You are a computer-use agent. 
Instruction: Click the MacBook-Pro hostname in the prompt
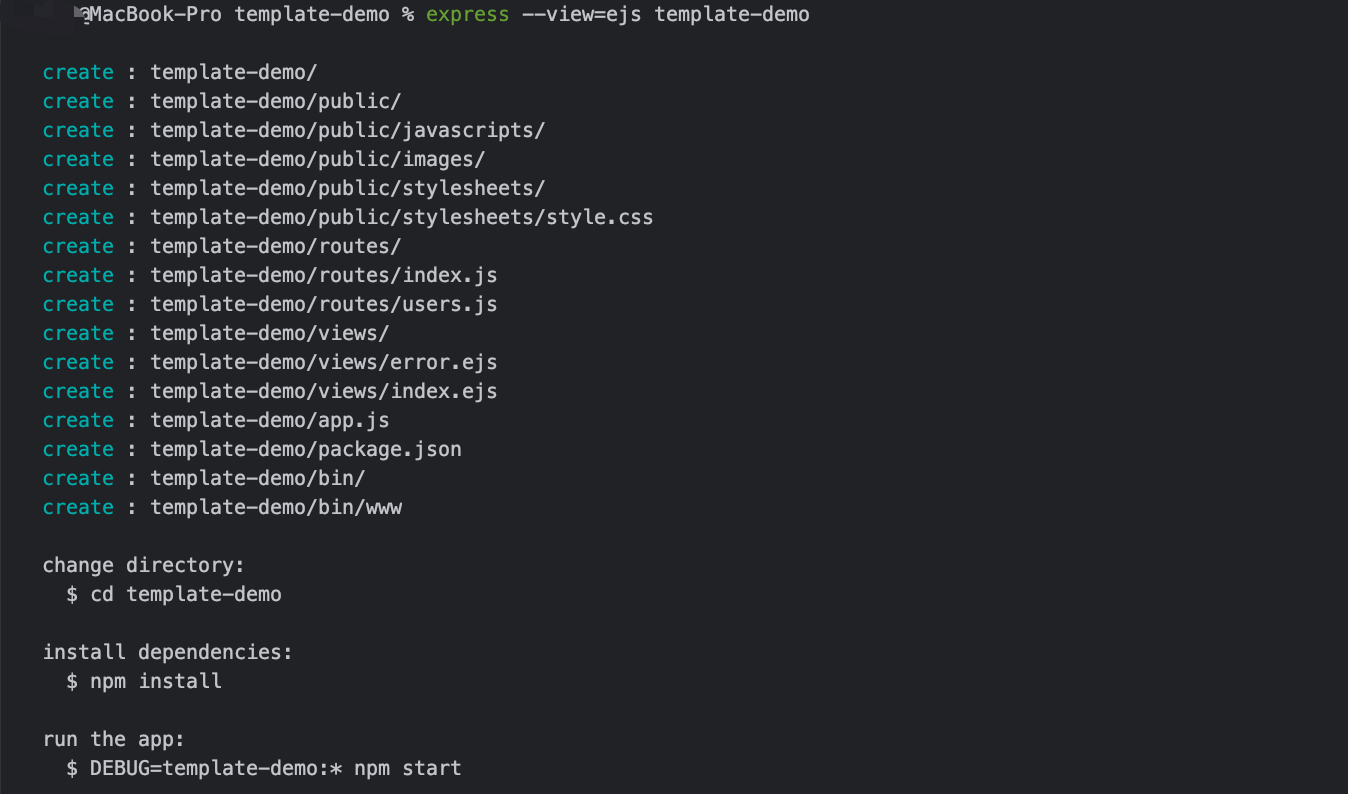[155, 15]
